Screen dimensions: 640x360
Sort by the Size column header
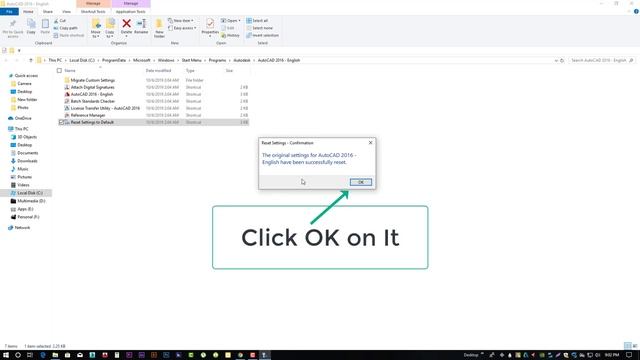point(229,71)
